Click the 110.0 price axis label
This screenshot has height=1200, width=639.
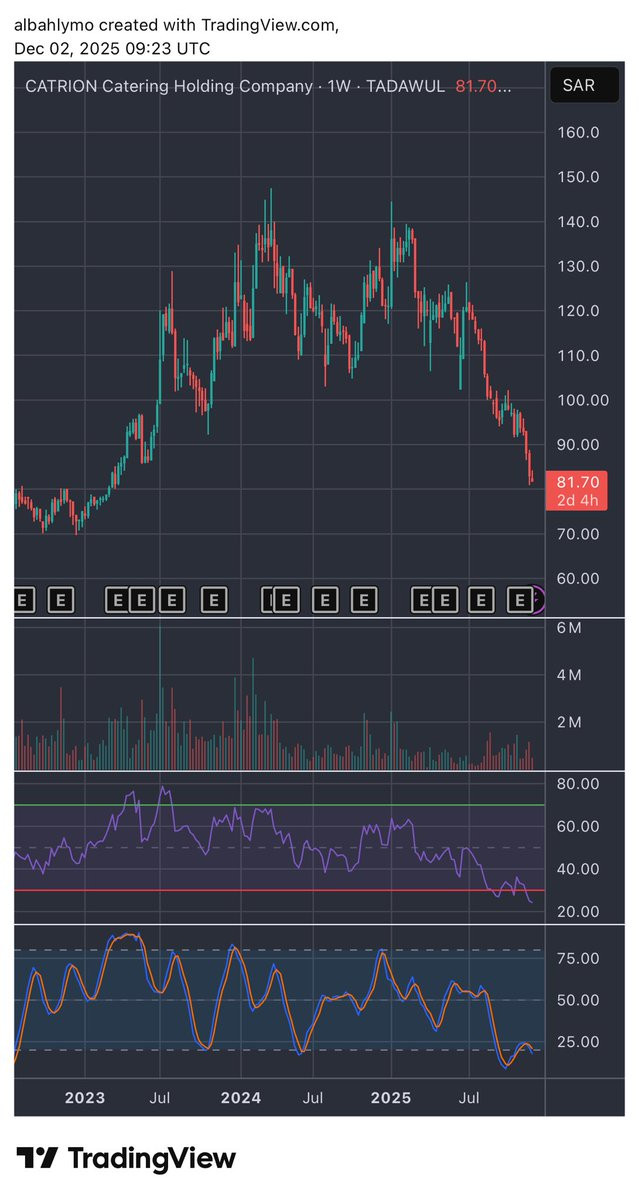click(577, 355)
